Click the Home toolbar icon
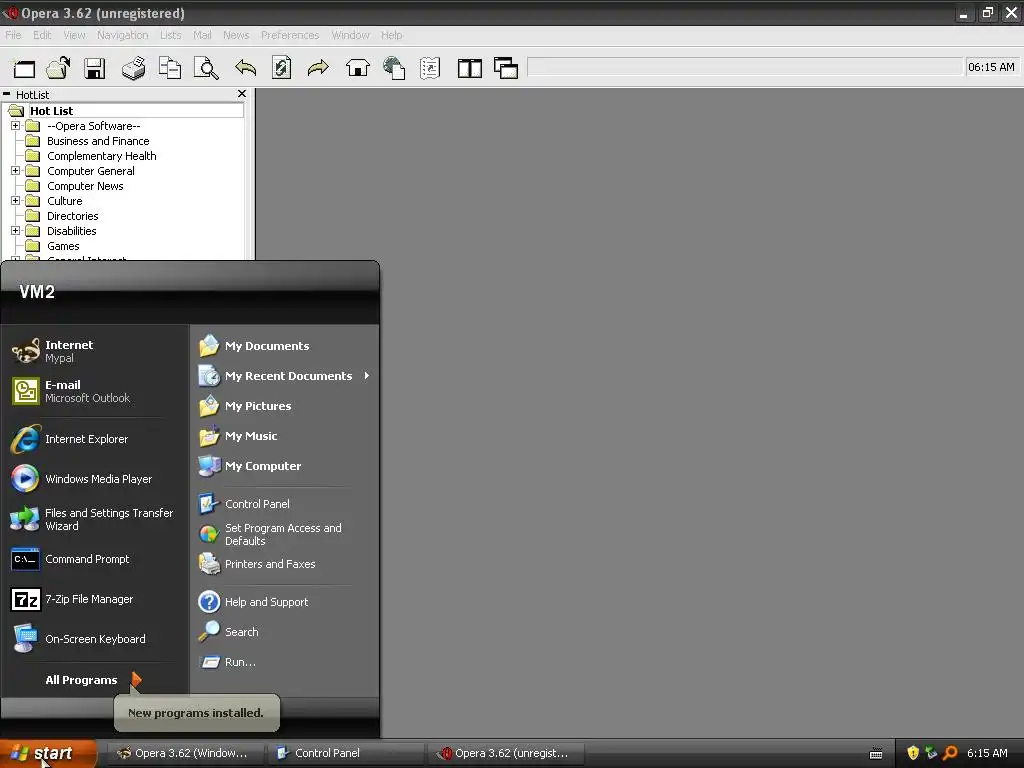This screenshot has width=1024, height=768. 357,68
